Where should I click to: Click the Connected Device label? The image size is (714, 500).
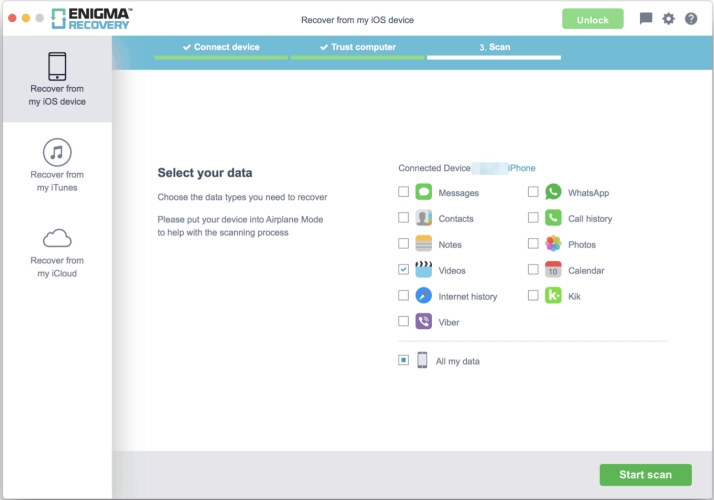[x=434, y=168]
